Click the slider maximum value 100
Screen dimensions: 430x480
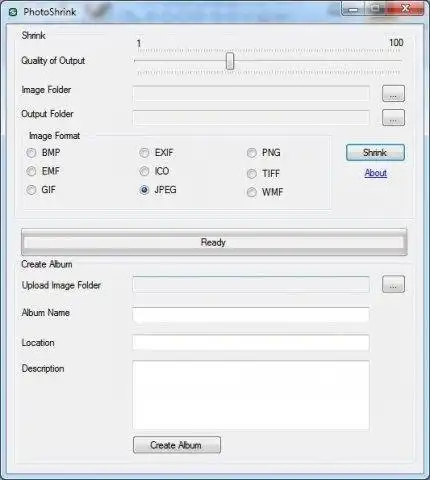(396, 43)
